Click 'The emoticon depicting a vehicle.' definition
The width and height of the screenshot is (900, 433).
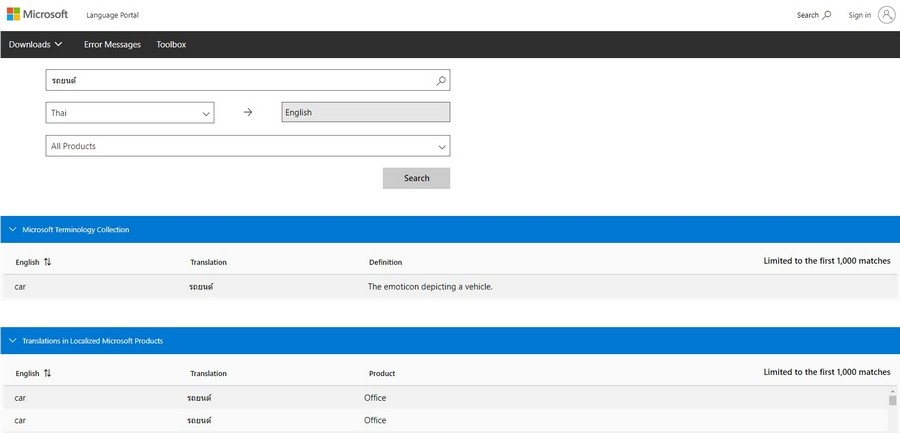click(430, 286)
